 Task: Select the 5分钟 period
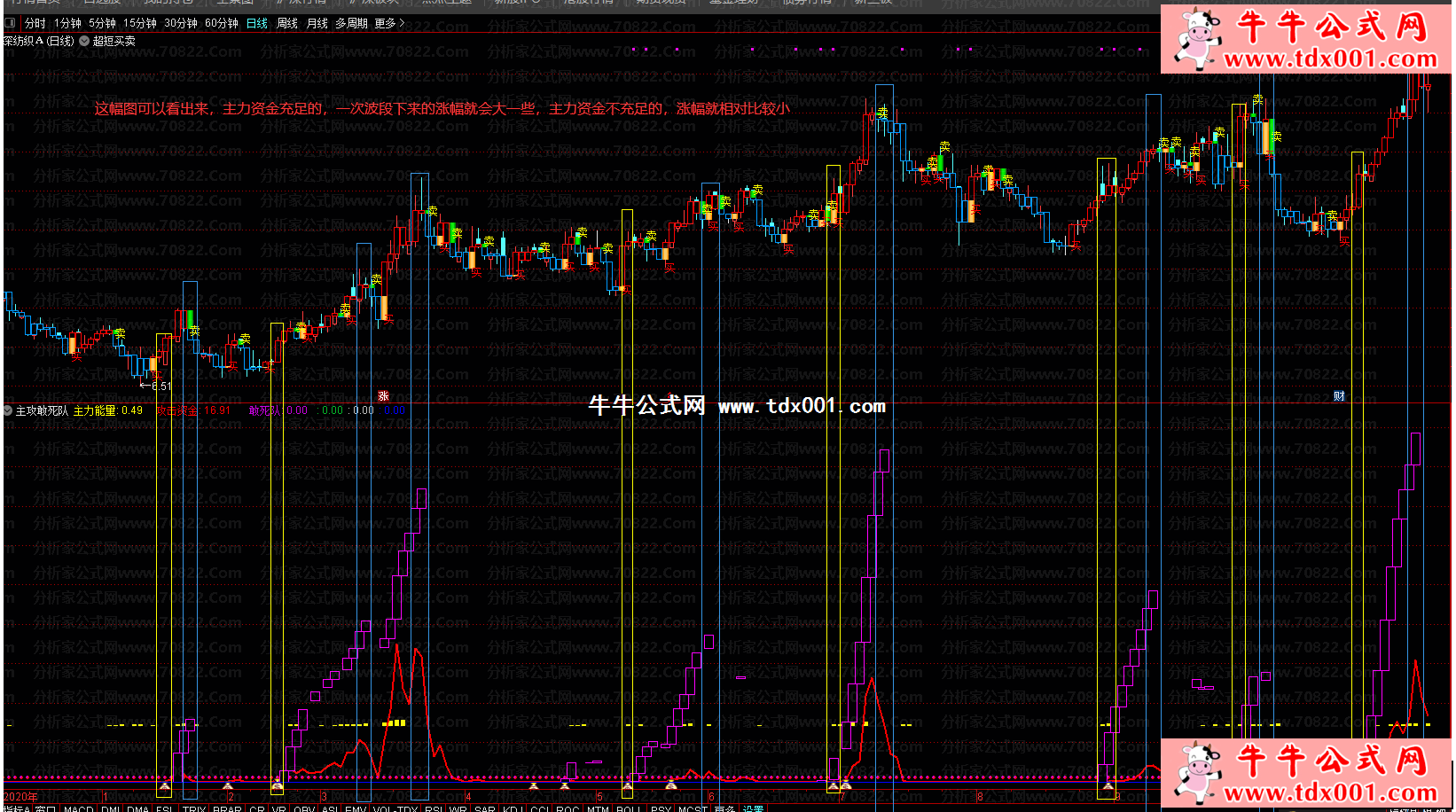pyautogui.click(x=102, y=23)
